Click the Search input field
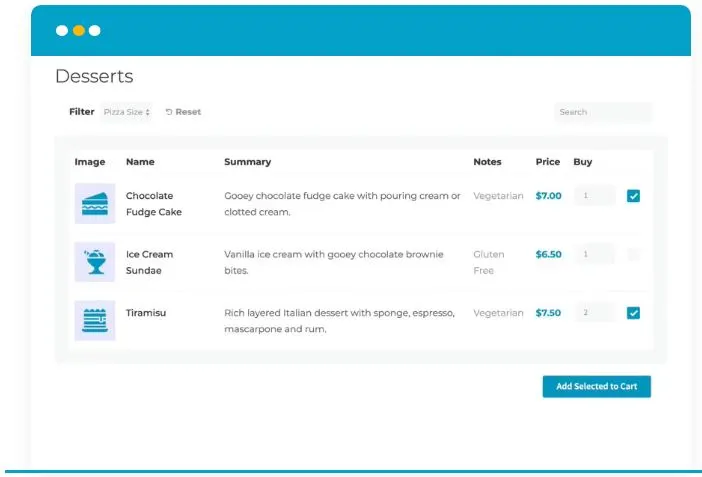This screenshot has width=702, height=477. pos(602,112)
